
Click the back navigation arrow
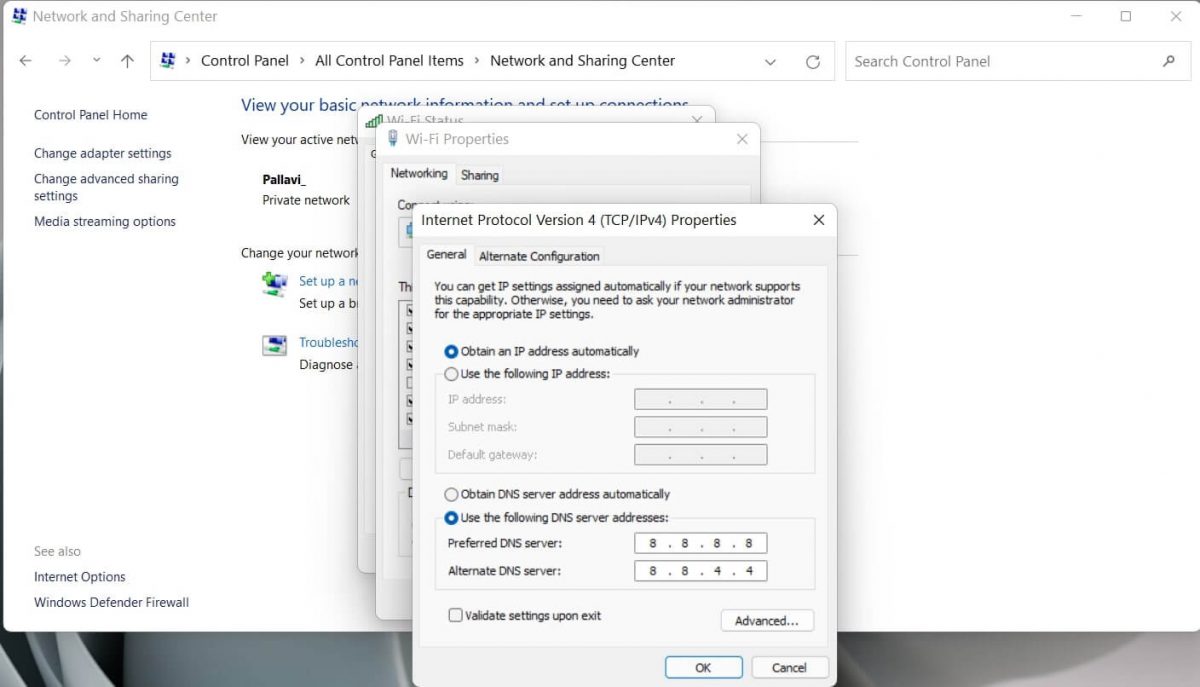[25, 60]
